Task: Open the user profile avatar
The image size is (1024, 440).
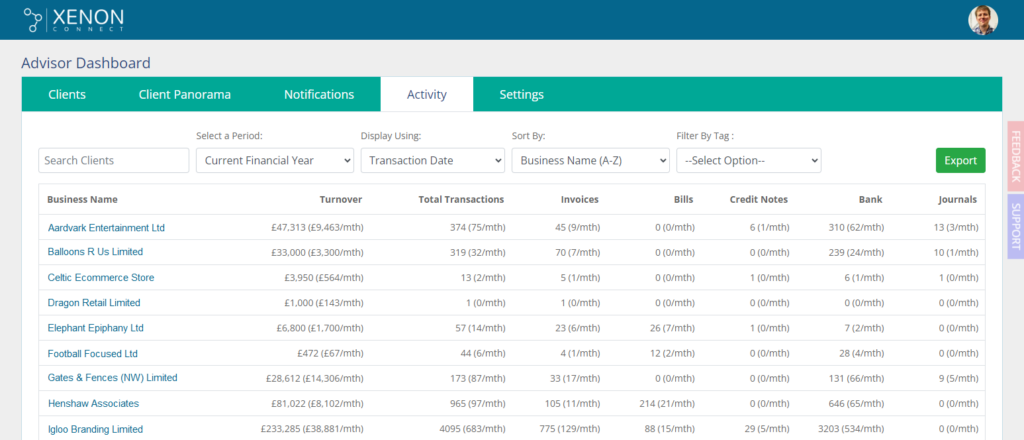Action: (x=983, y=20)
